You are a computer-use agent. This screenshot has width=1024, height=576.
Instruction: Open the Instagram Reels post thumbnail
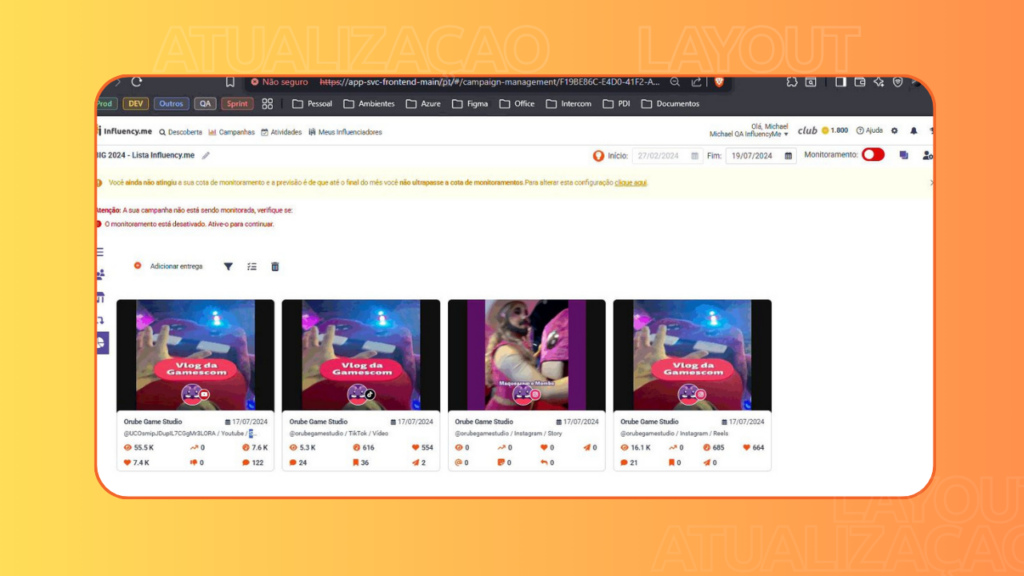[692, 355]
